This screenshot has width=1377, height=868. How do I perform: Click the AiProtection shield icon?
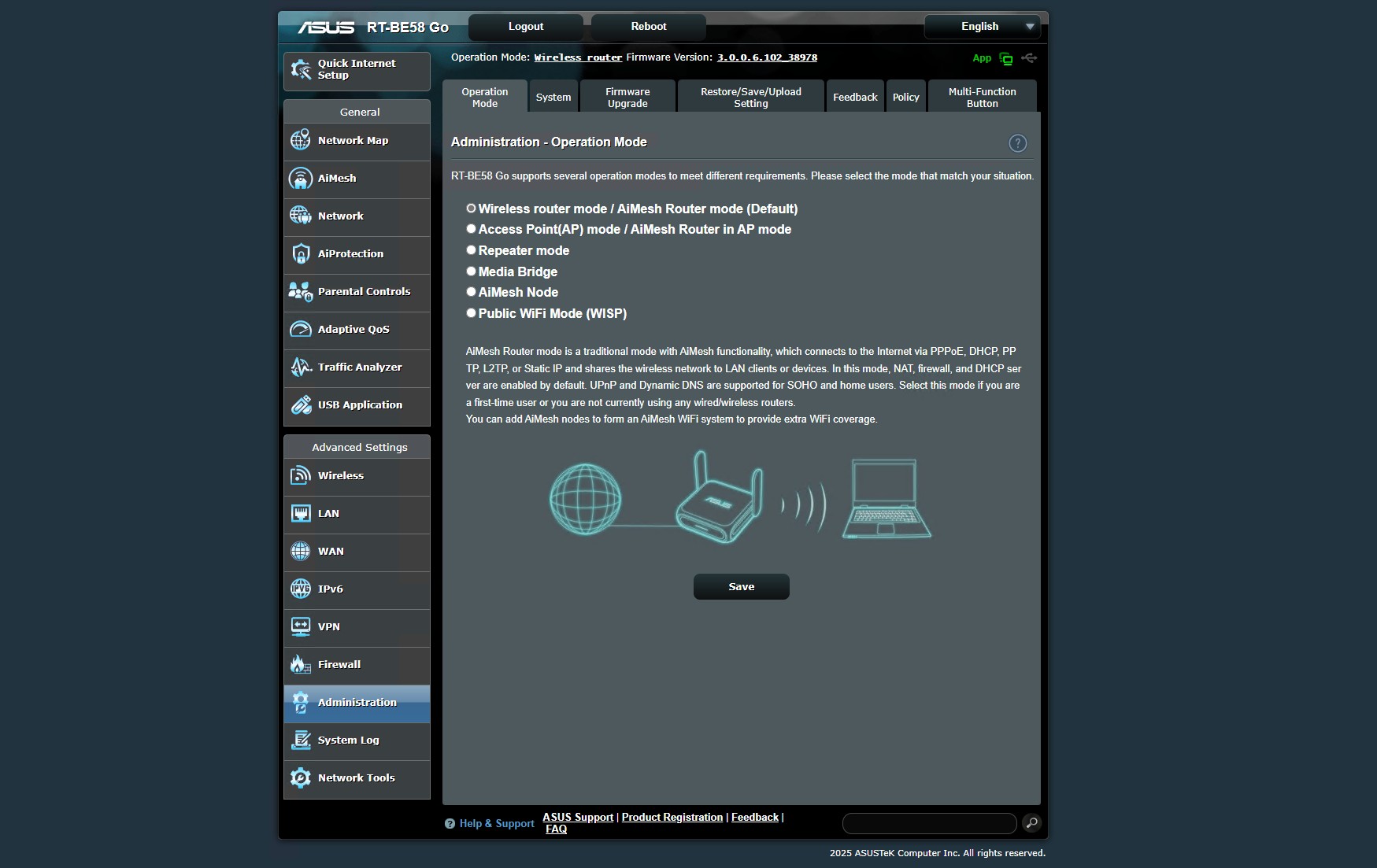coord(301,253)
